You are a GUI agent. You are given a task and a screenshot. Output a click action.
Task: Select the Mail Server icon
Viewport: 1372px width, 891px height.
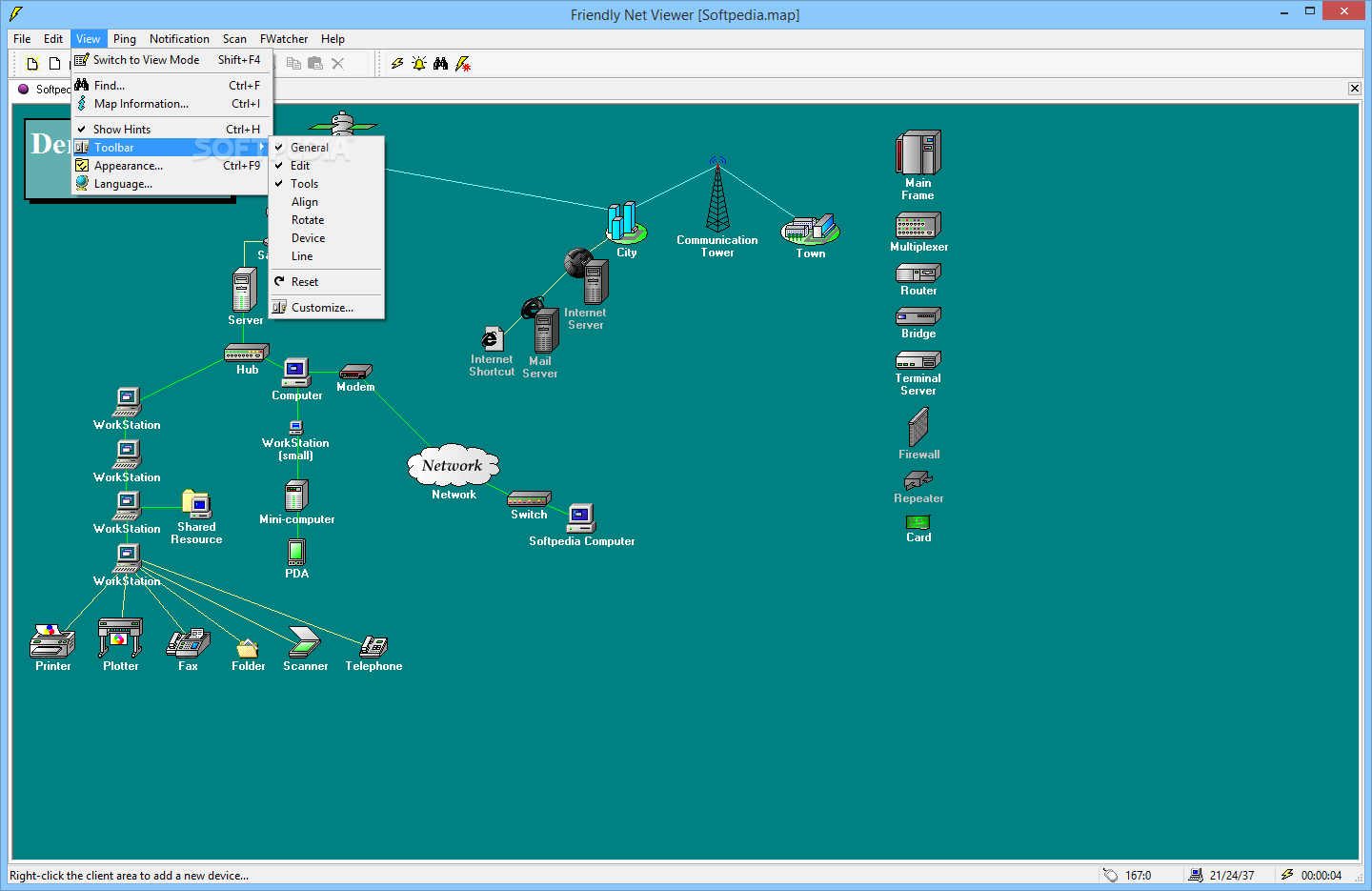pos(540,326)
